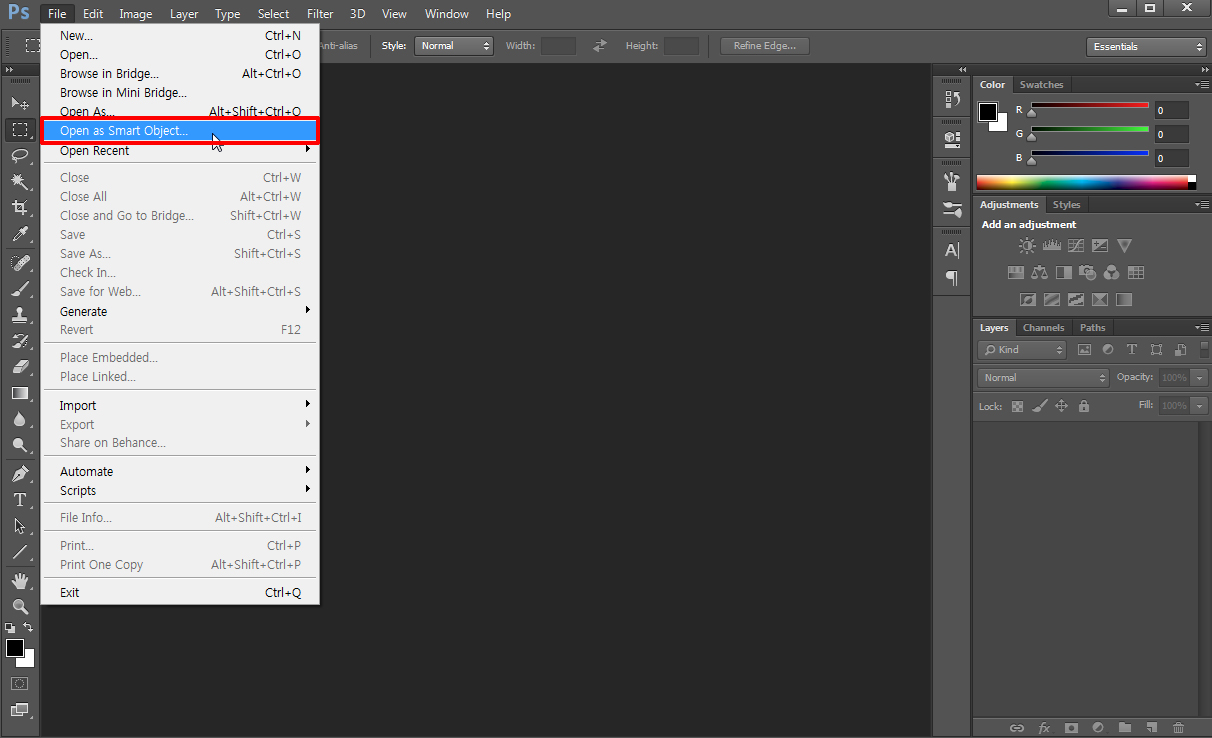Toggle lock transparent pixels
This screenshot has height=738, width=1212.
tap(1018, 406)
